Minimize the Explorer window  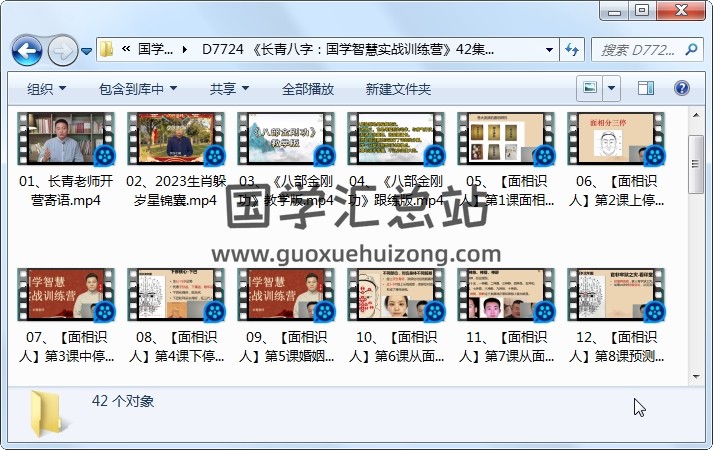[x=614, y=11]
